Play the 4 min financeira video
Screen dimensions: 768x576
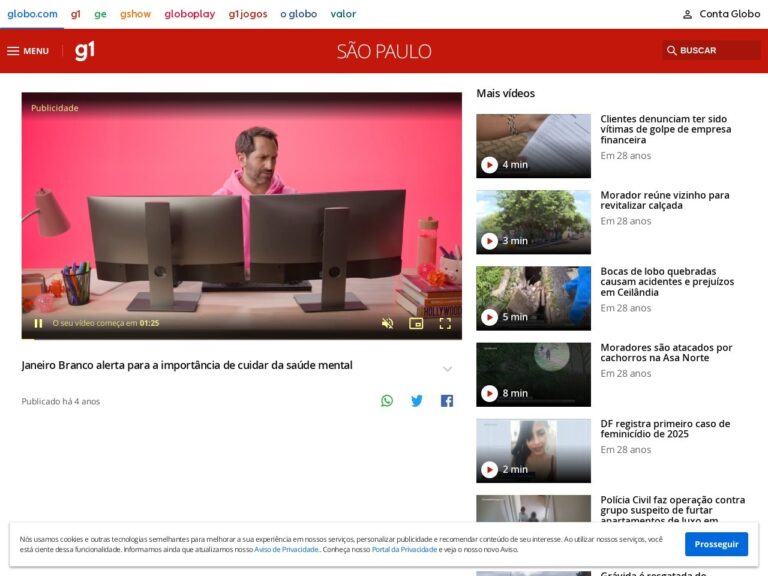pyautogui.click(x=489, y=165)
